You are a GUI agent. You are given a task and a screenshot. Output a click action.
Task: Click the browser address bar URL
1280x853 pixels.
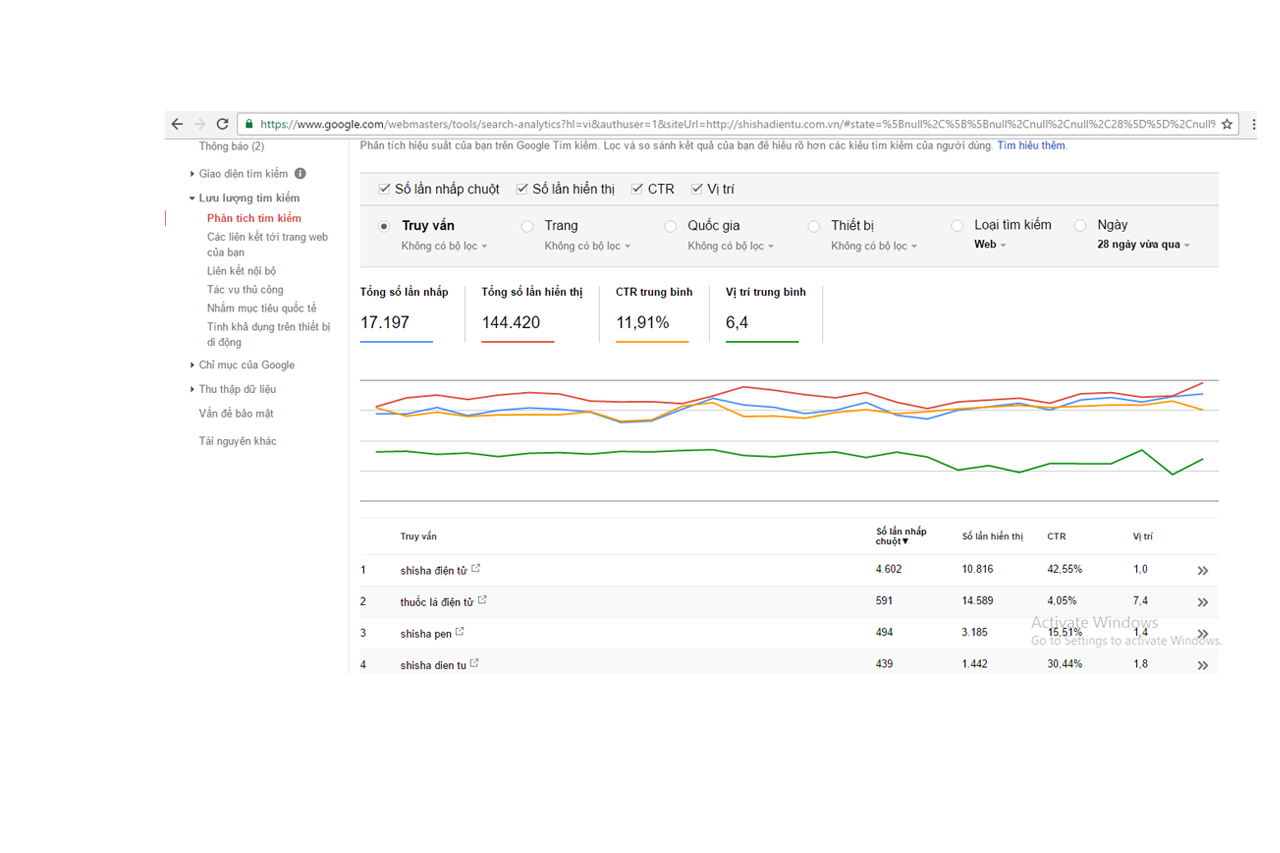click(700, 124)
